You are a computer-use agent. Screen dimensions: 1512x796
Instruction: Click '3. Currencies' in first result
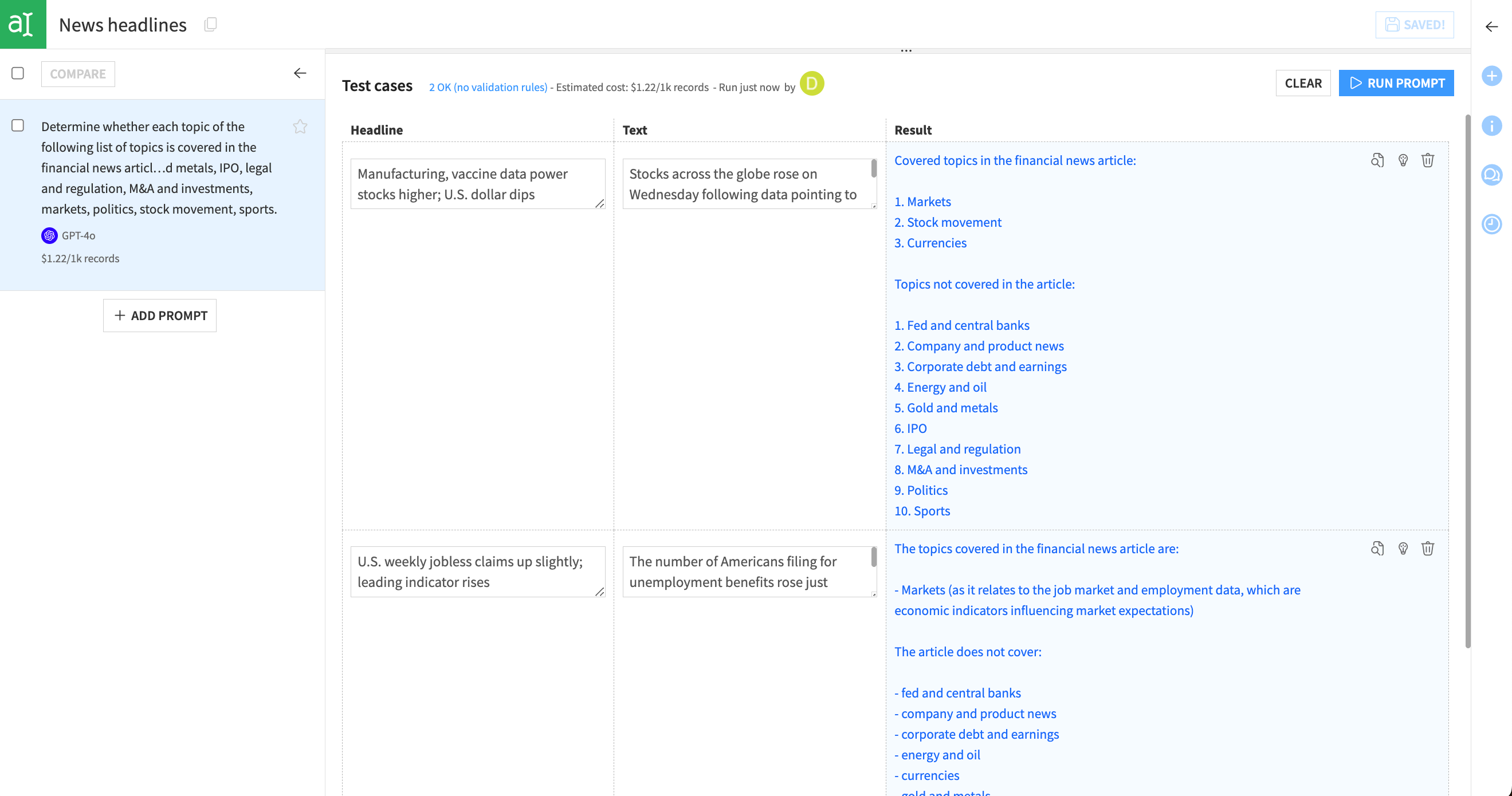click(x=930, y=243)
